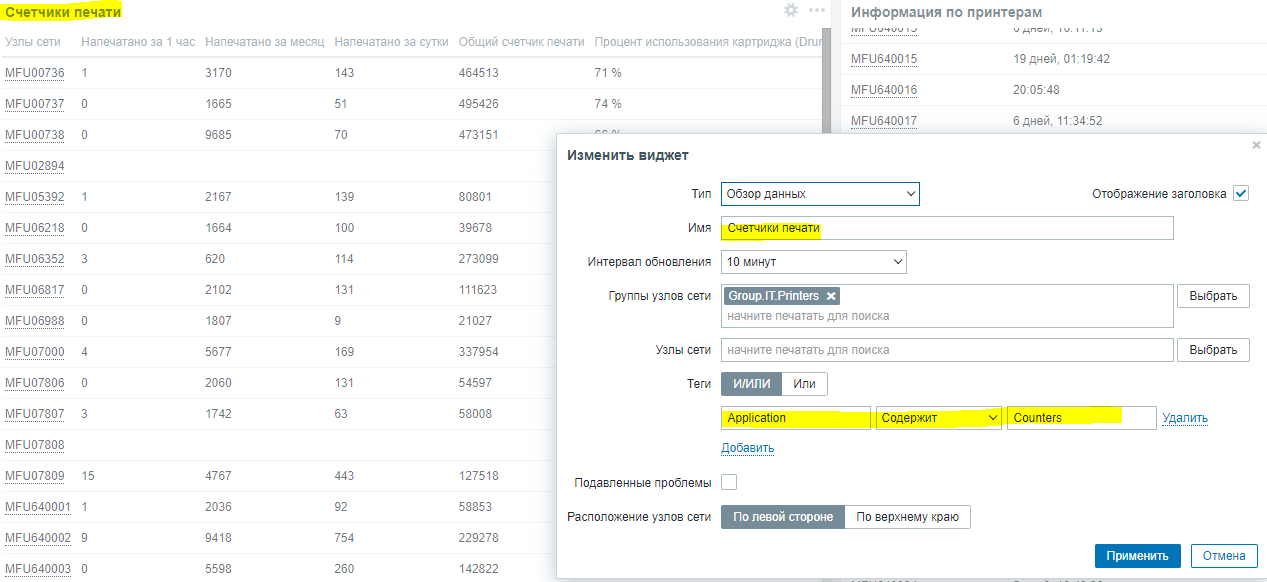Click the Информация по принтерам widget title
The image size is (1267, 582).
pos(947,12)
